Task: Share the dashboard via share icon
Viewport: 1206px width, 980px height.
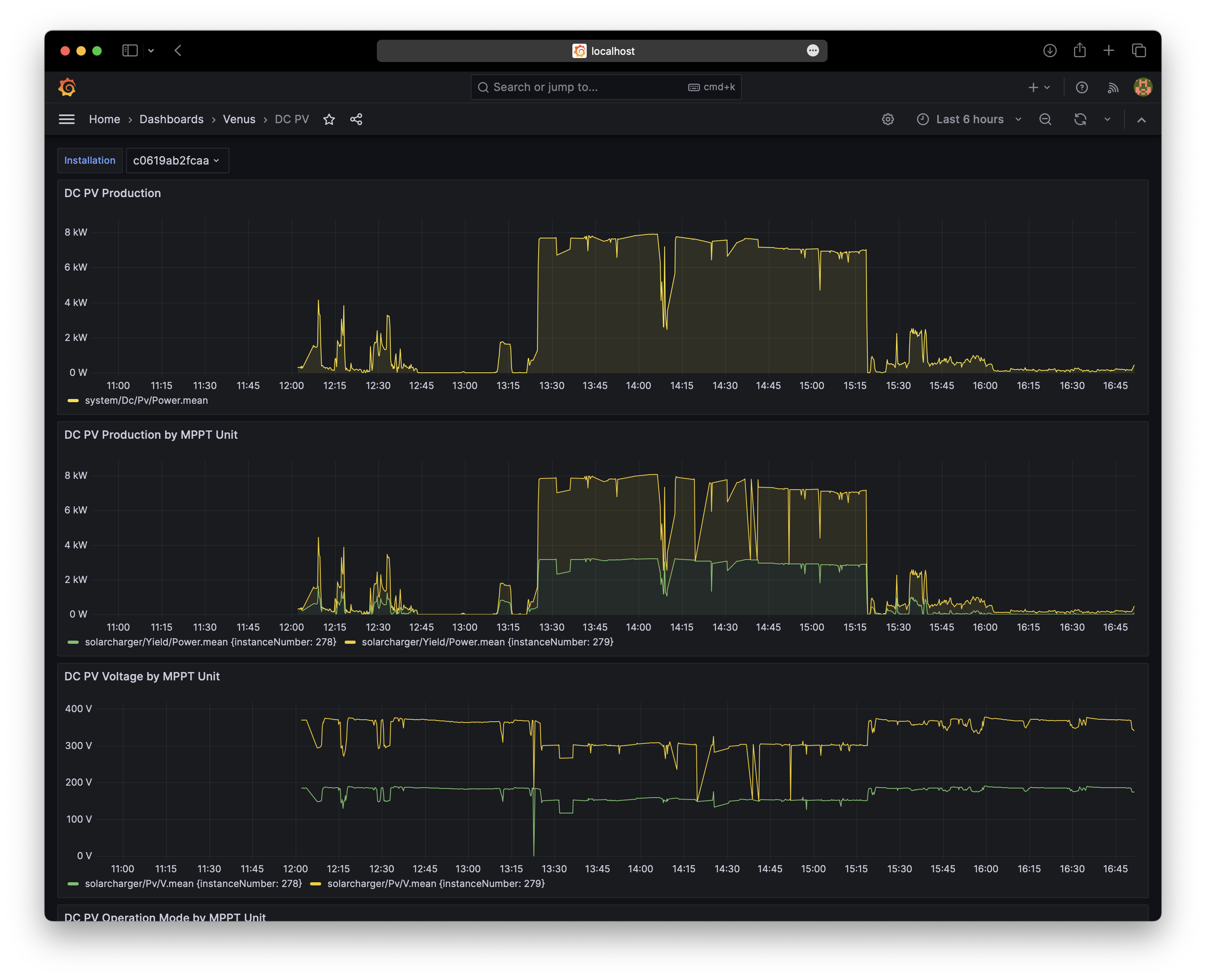Action: point(356,119)
